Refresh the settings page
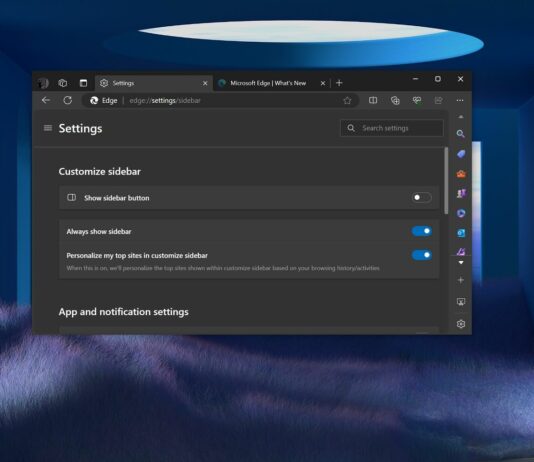The height and width of the screenshot is (462, 534). [x=67, y=100]
